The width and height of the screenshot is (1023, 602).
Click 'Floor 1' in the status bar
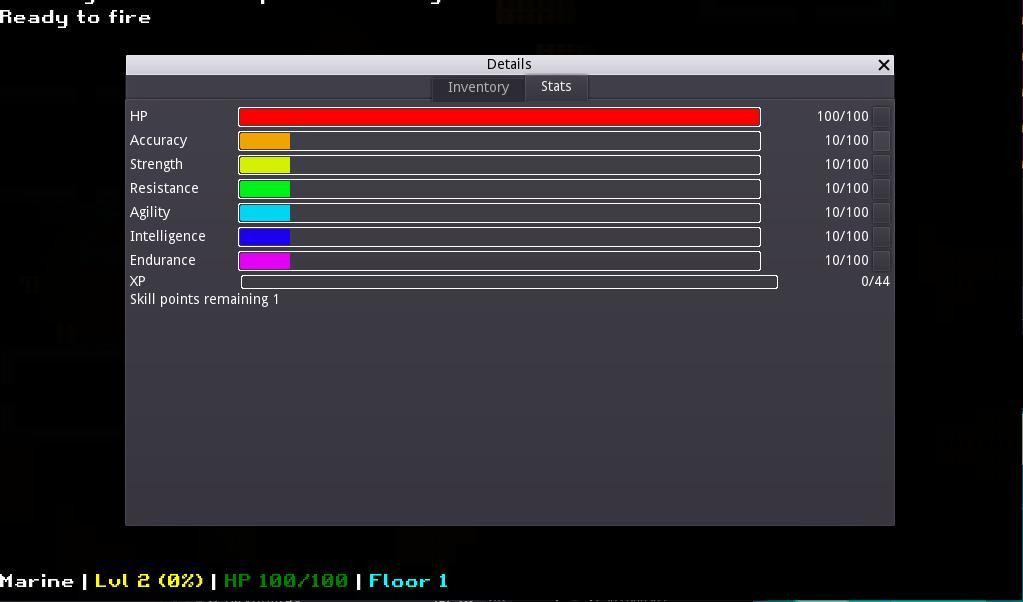click(x=408, y=581)
